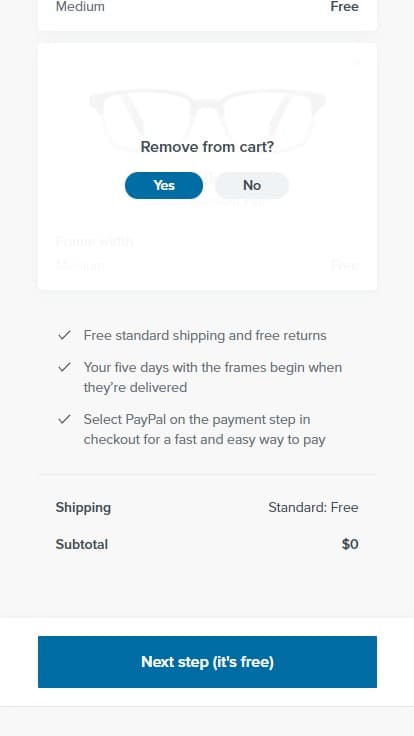The height and width of the screenshot is (736, 414).
Task: Click the Next step (it's free) button
Action: coord(207,662)
